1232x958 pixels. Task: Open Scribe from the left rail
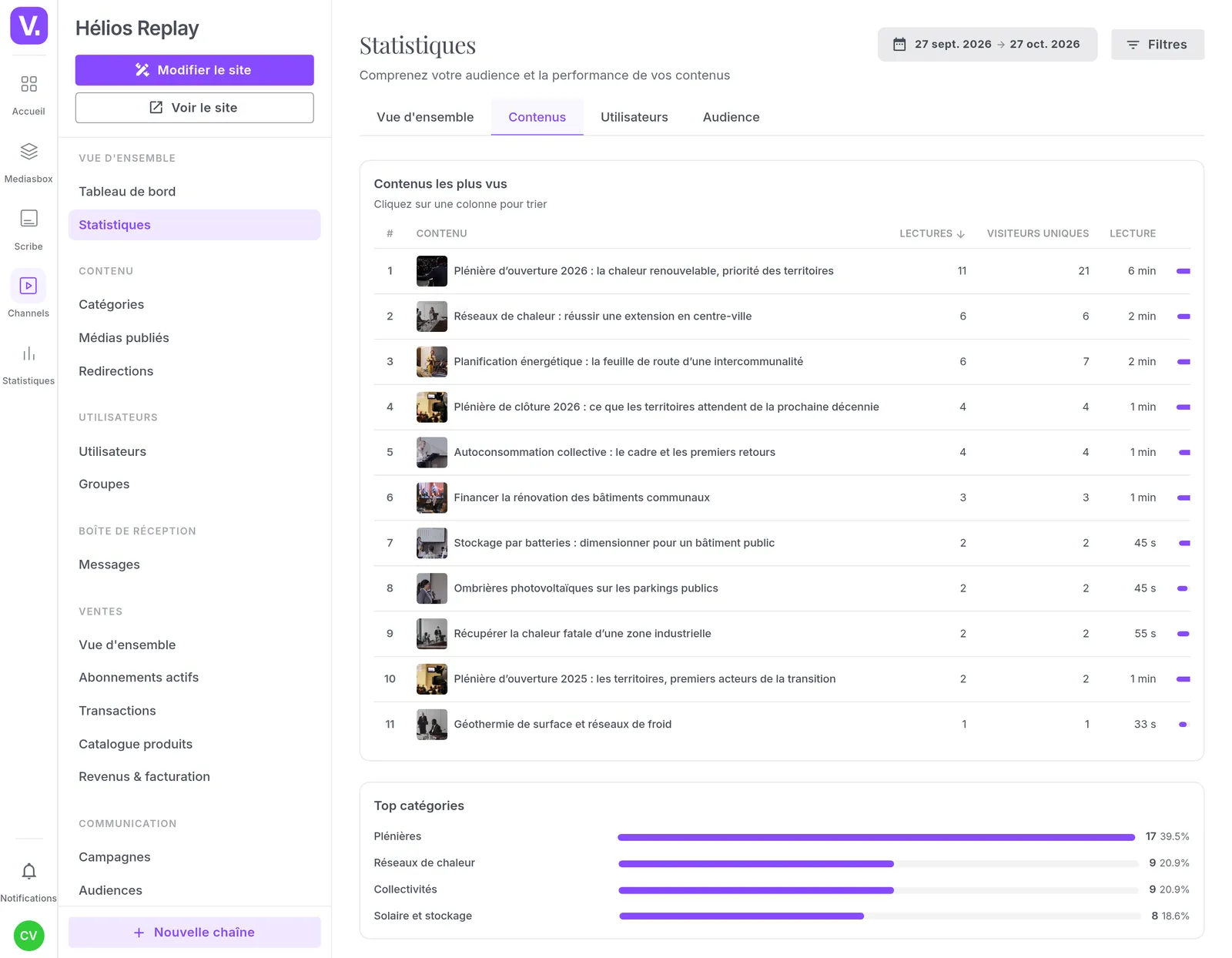[28, 229]
